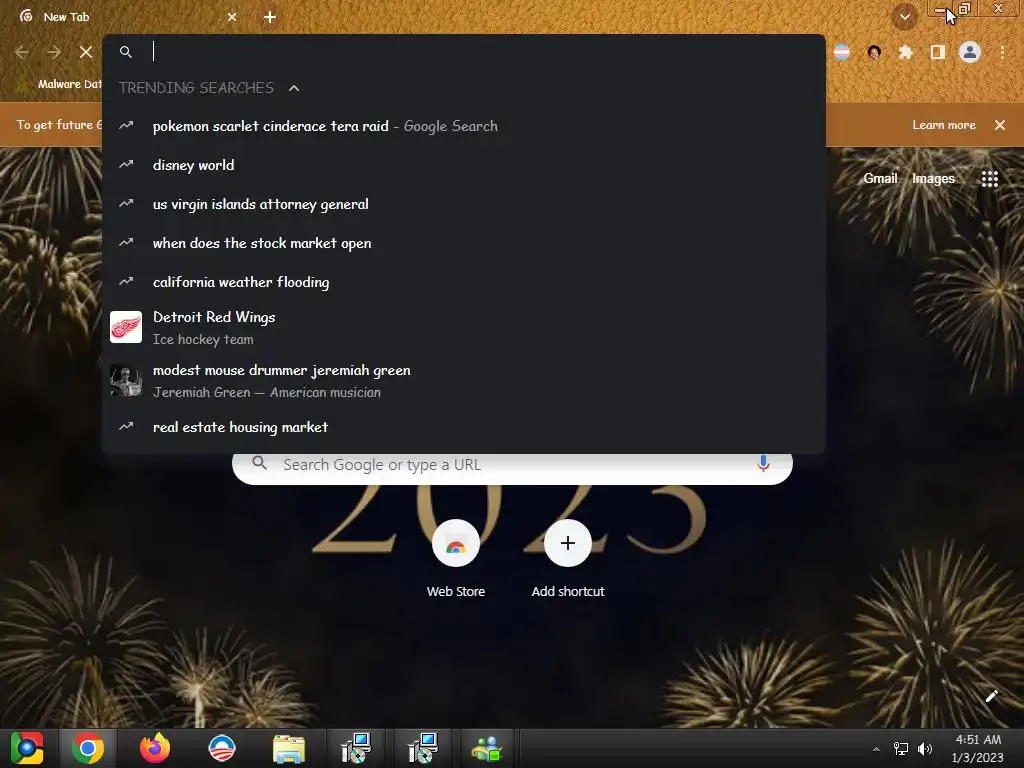Open the blue and red striped circle app in the taskbar
Screen dimensions: 1024x768
coord(221,748)
